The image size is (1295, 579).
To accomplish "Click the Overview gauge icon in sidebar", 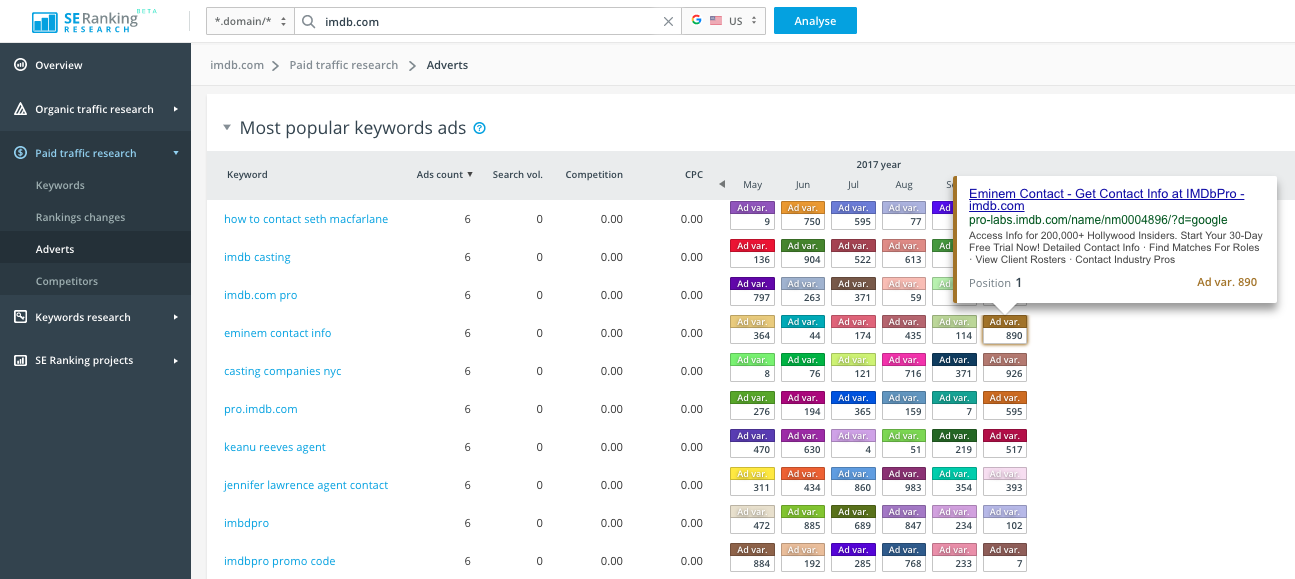I will click(20, 65).
